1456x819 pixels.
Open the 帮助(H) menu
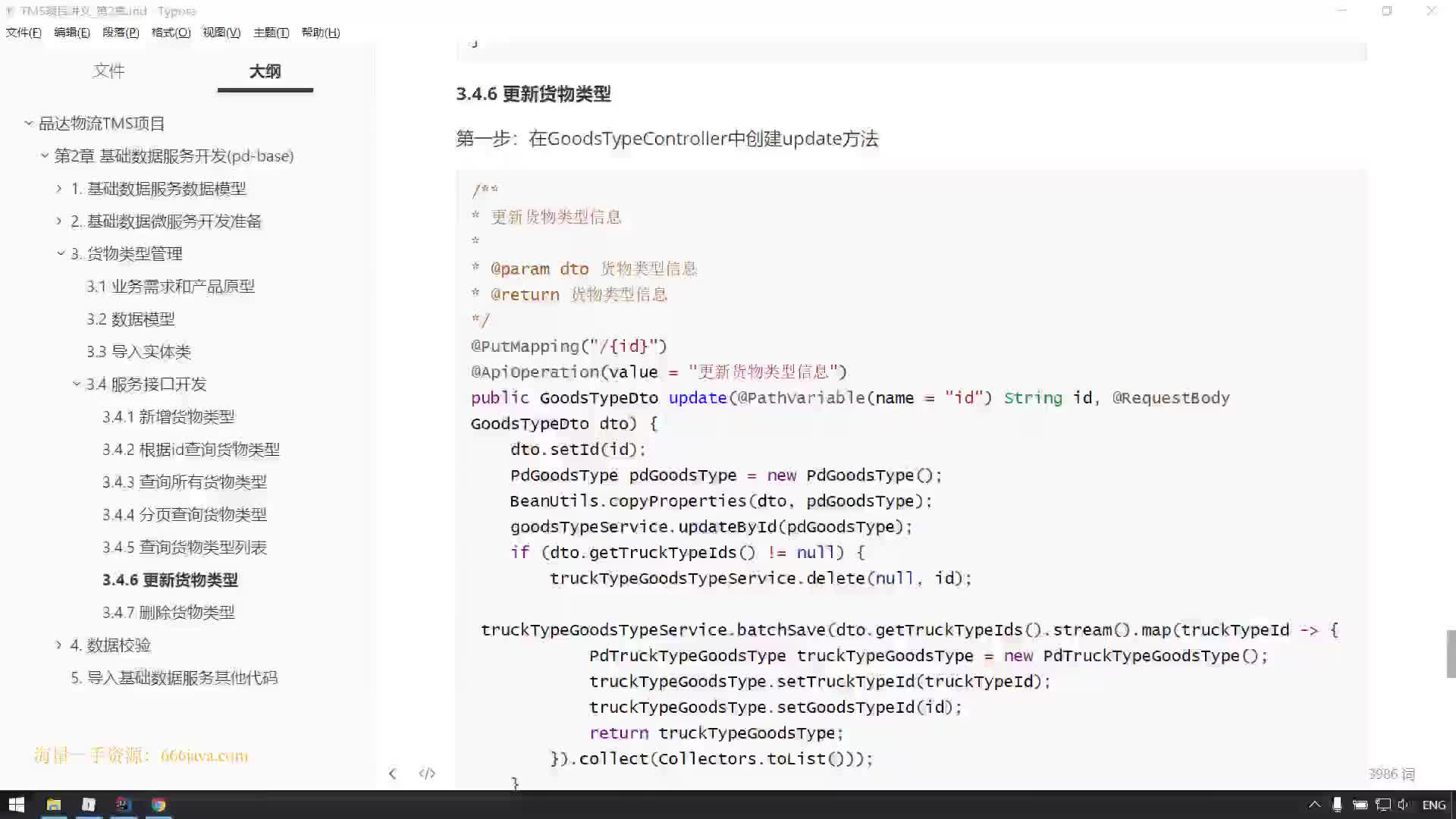click(x=321, y=33)
